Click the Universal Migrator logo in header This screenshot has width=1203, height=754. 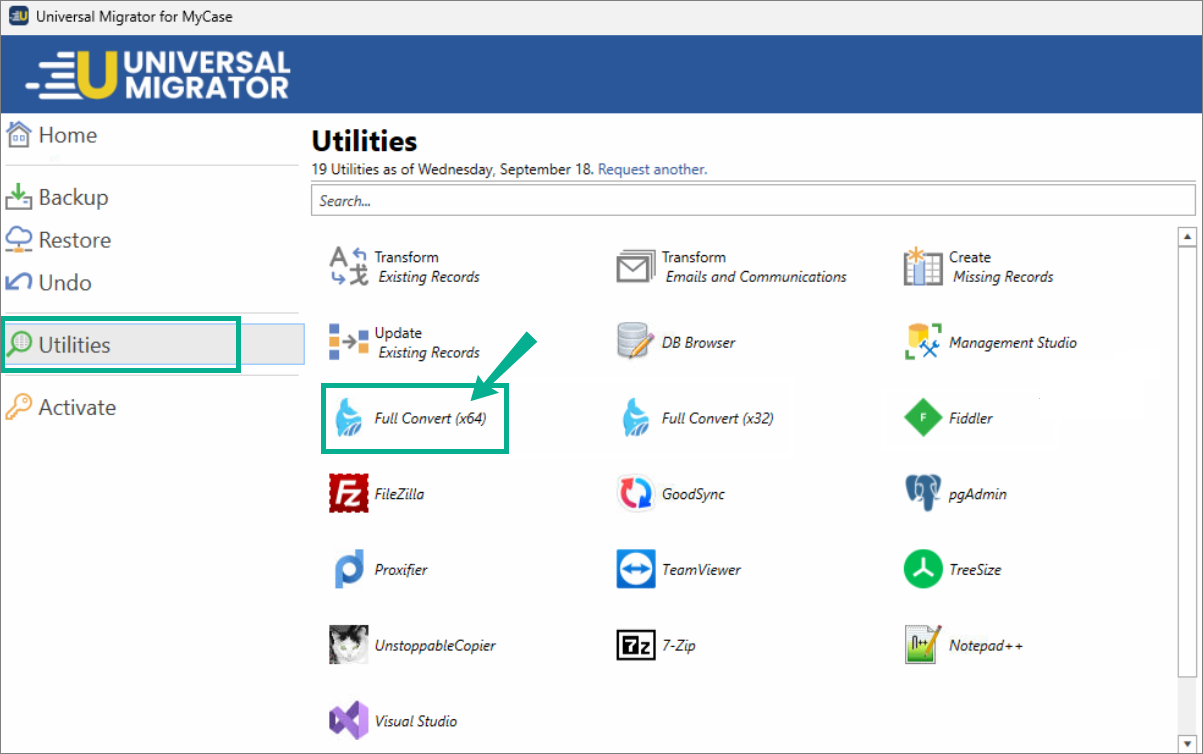158,75
